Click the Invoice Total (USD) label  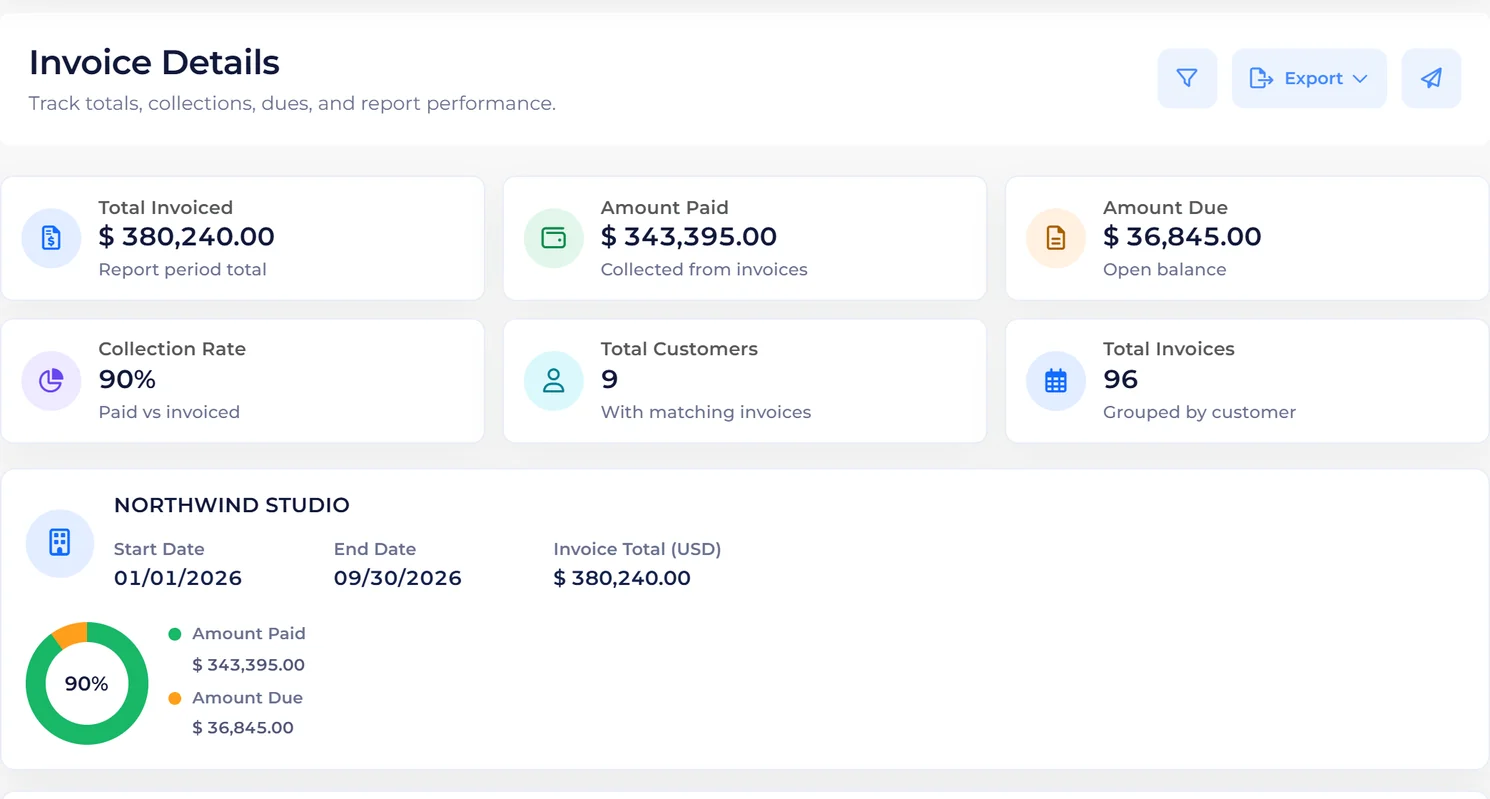pos(637,549)
